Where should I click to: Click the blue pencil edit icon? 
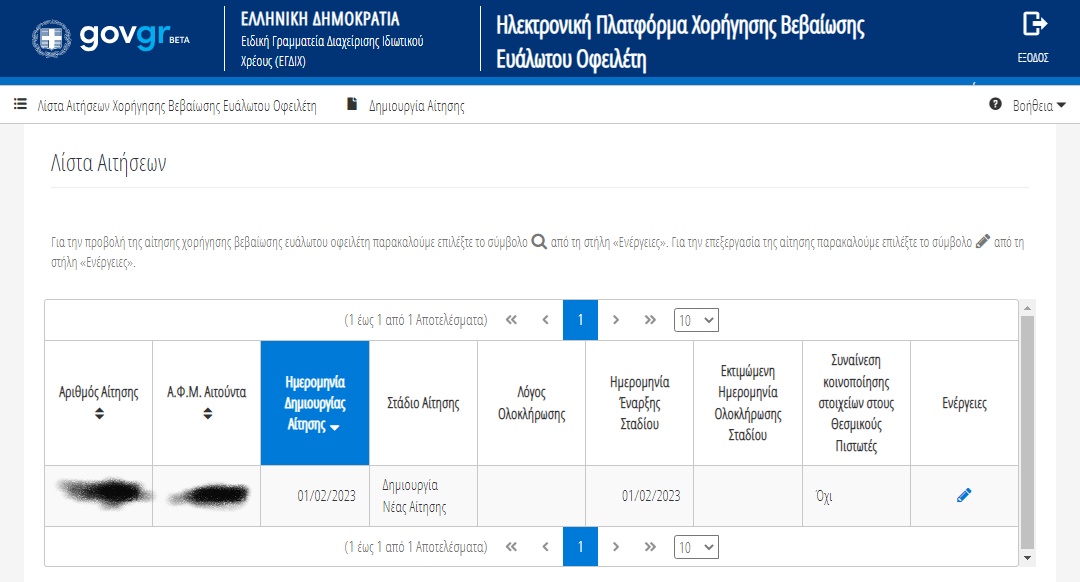point(964,495)
